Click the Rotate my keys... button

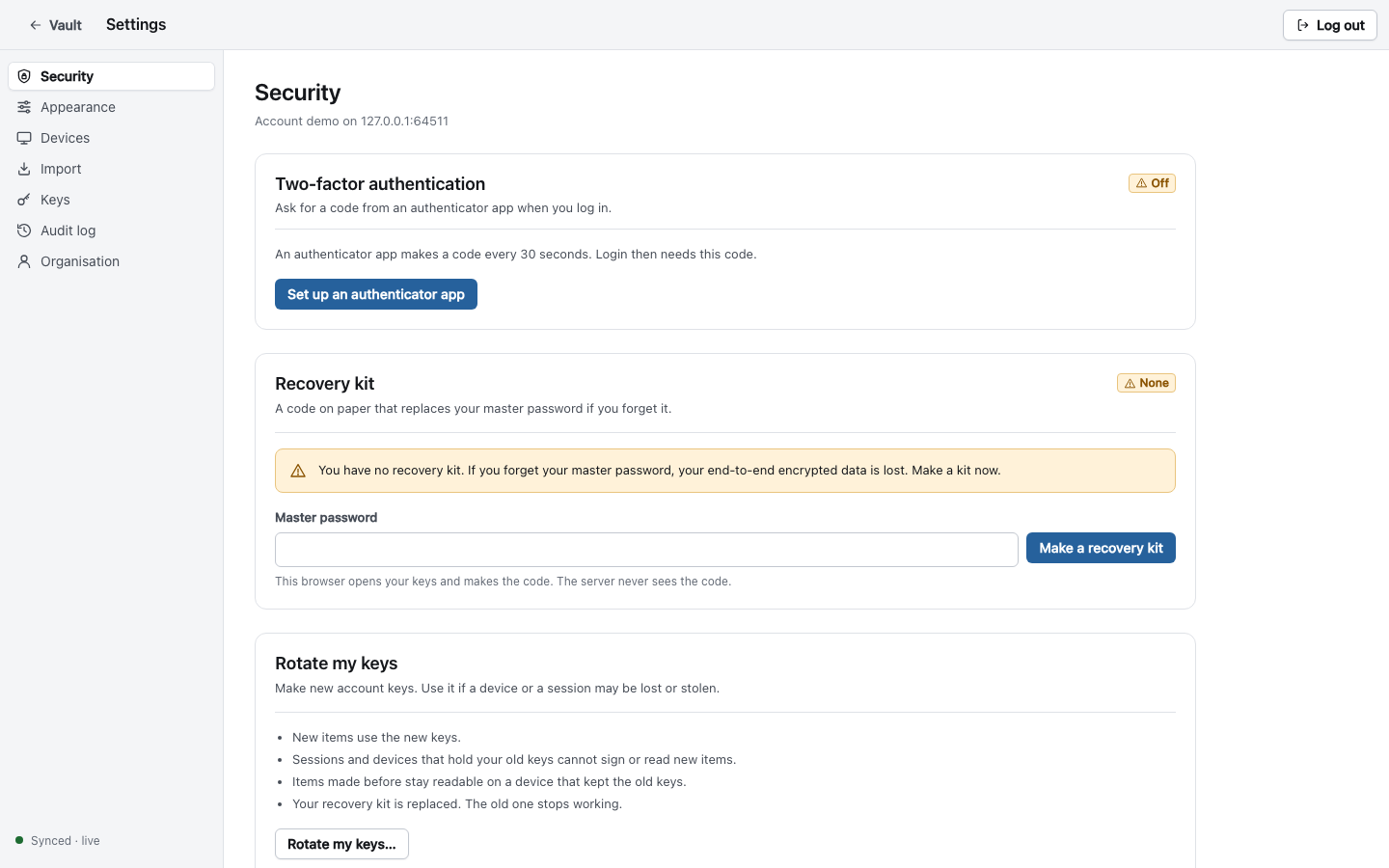pyautogui.click(x=341, y=844)
